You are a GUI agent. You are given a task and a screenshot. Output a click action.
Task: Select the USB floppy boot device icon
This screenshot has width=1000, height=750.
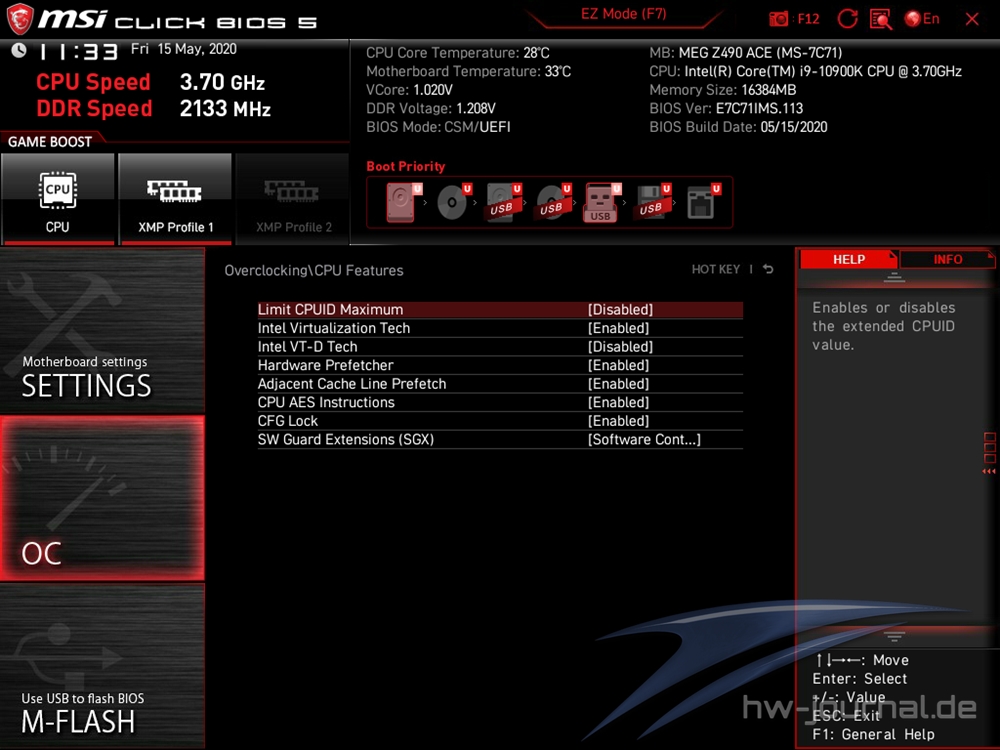point(652,202)
